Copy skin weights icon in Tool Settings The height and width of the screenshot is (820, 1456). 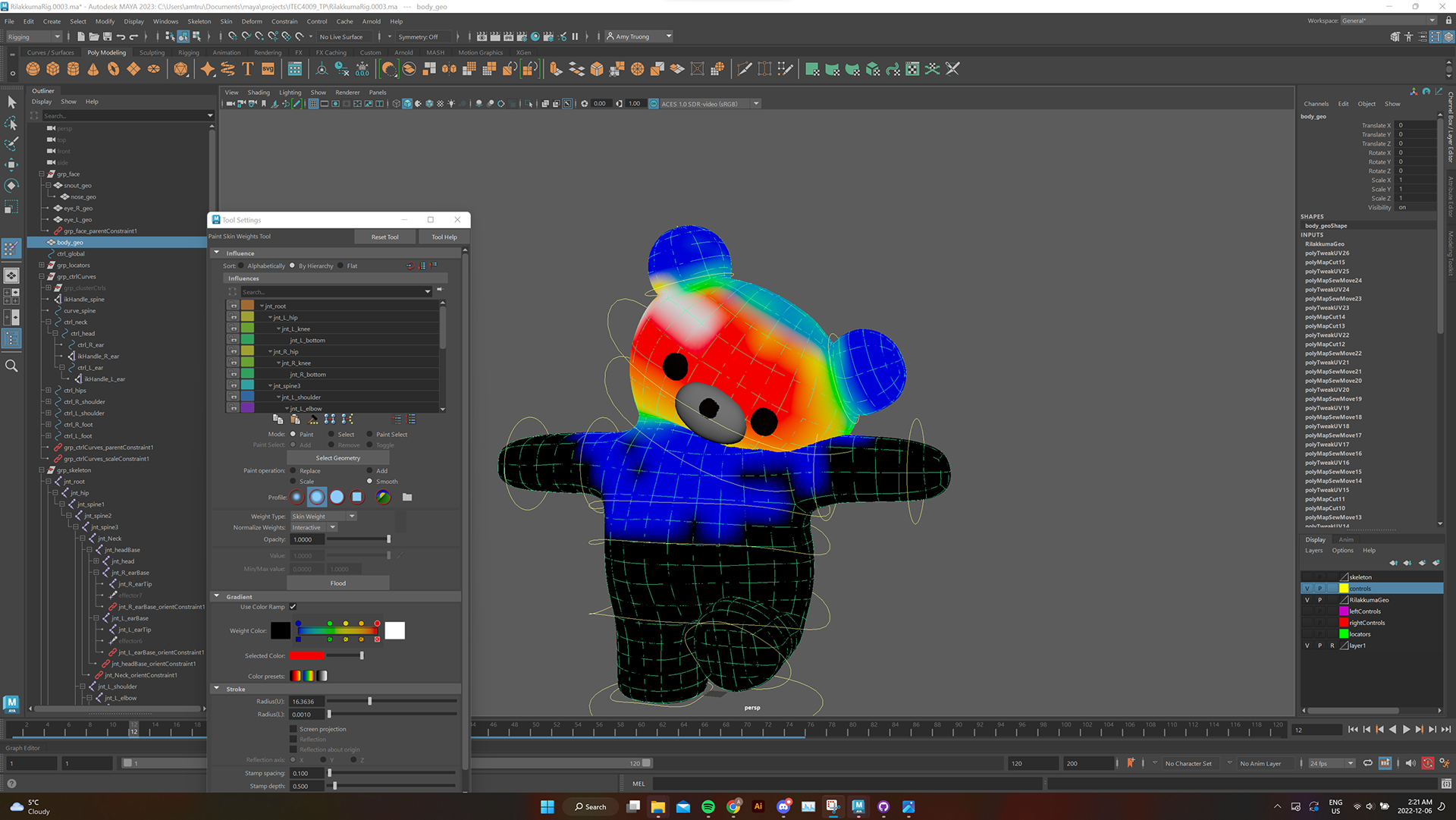pos(278,419)
